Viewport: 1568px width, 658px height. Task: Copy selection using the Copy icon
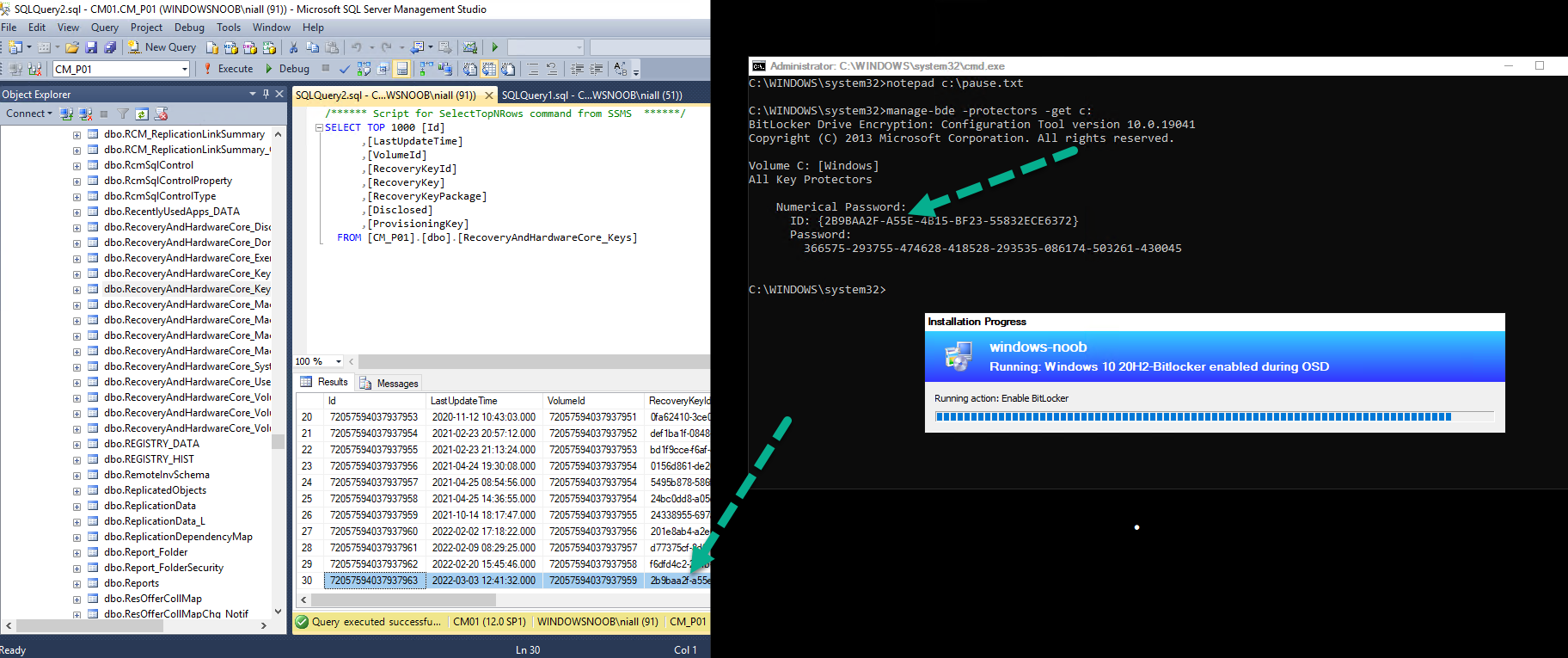[312, 47]
